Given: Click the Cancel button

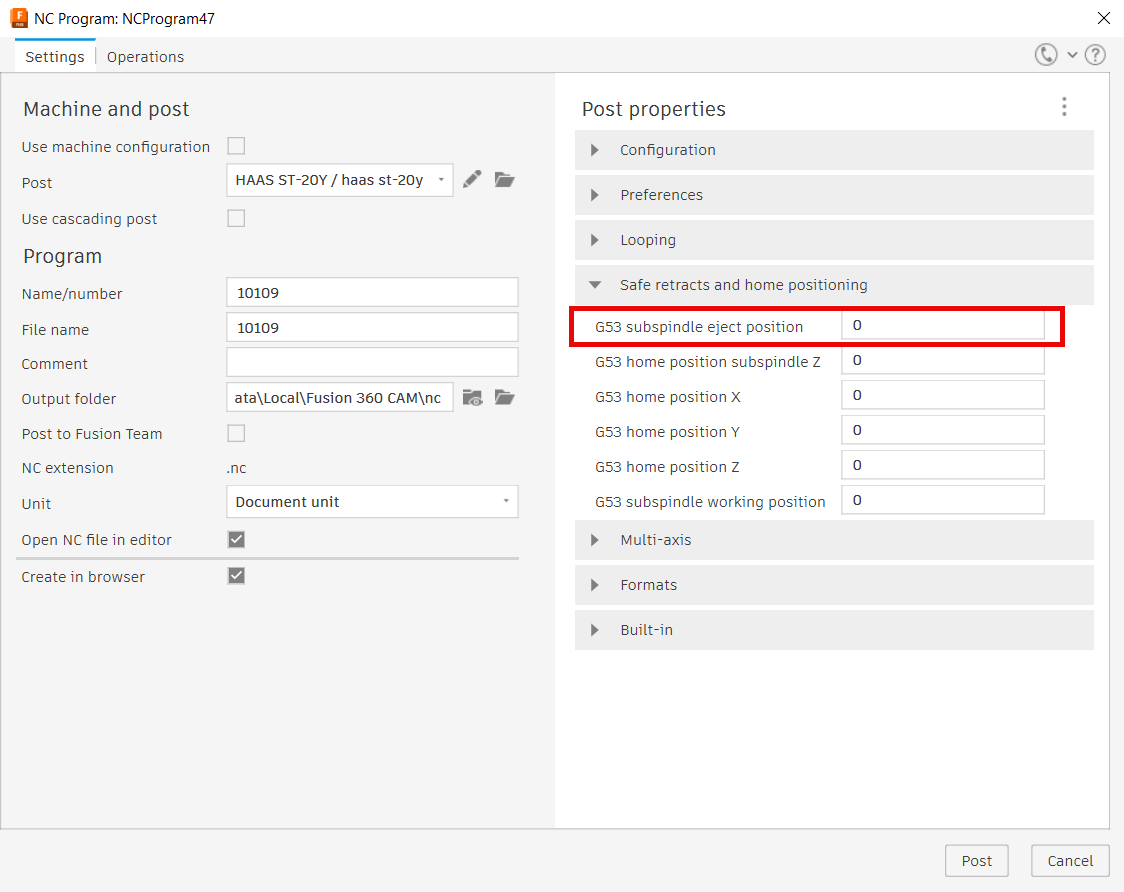Looking at the screenshot, I should coord(1070,861).
